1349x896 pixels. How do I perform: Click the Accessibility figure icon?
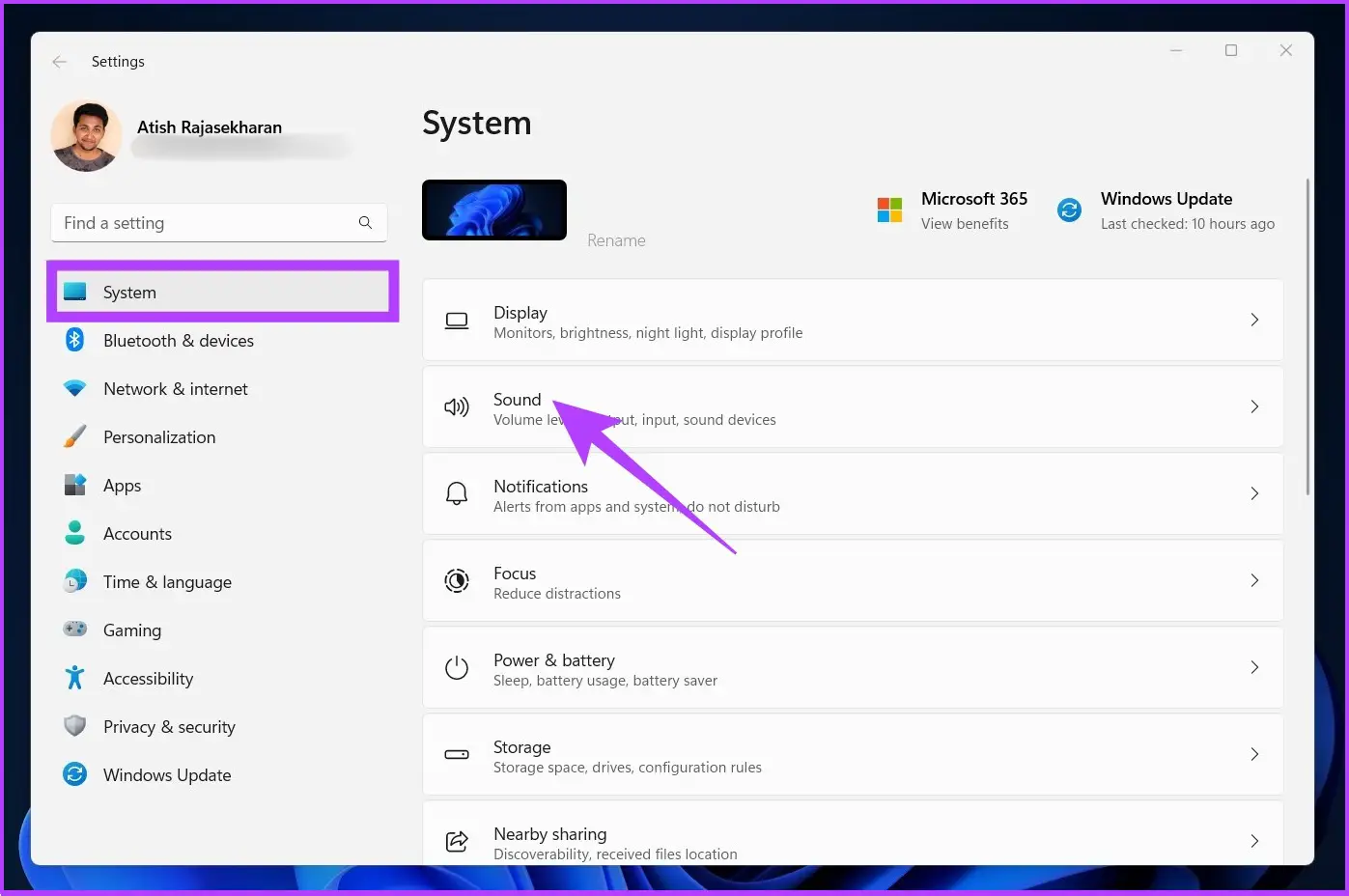point(74,678)
